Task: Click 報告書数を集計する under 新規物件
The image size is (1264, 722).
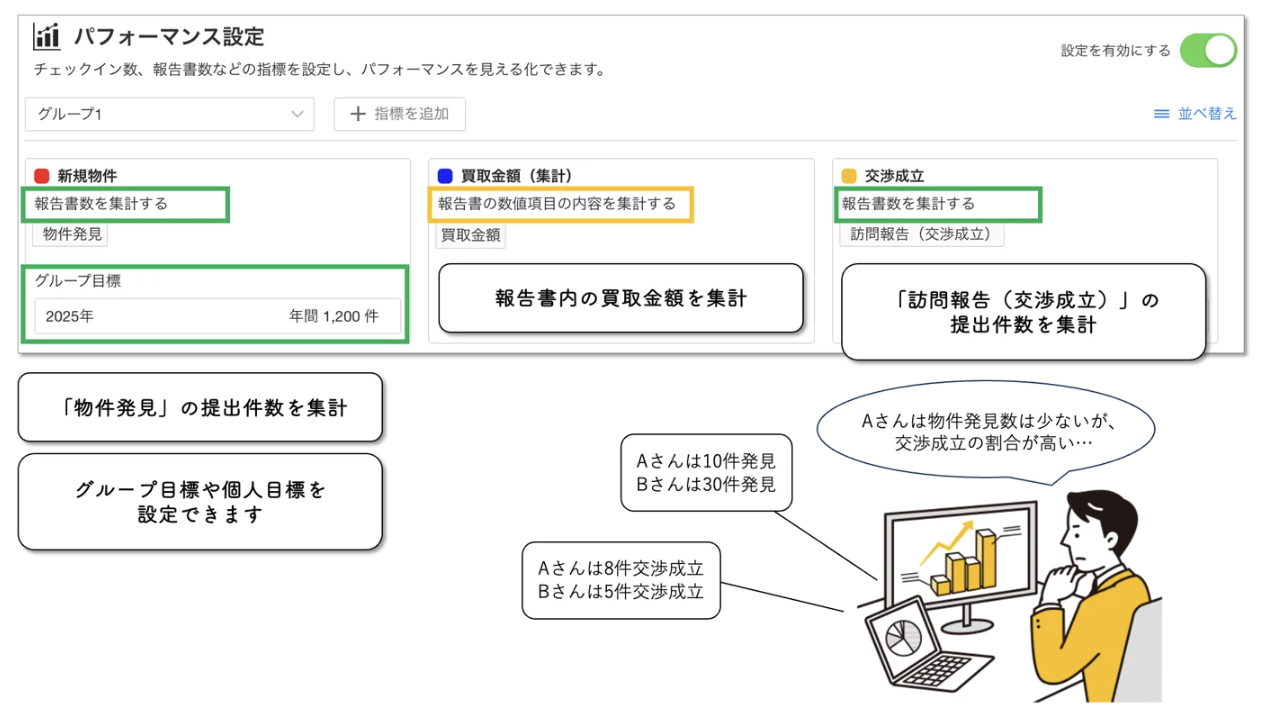Action: (101, 204)
